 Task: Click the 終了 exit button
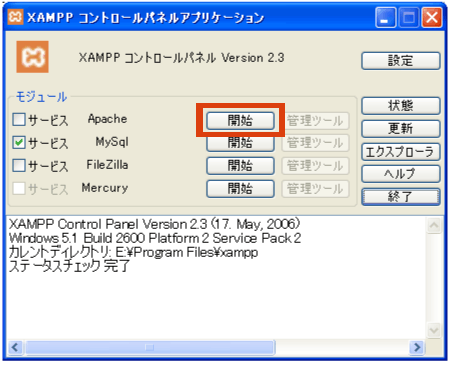point(401,197)
